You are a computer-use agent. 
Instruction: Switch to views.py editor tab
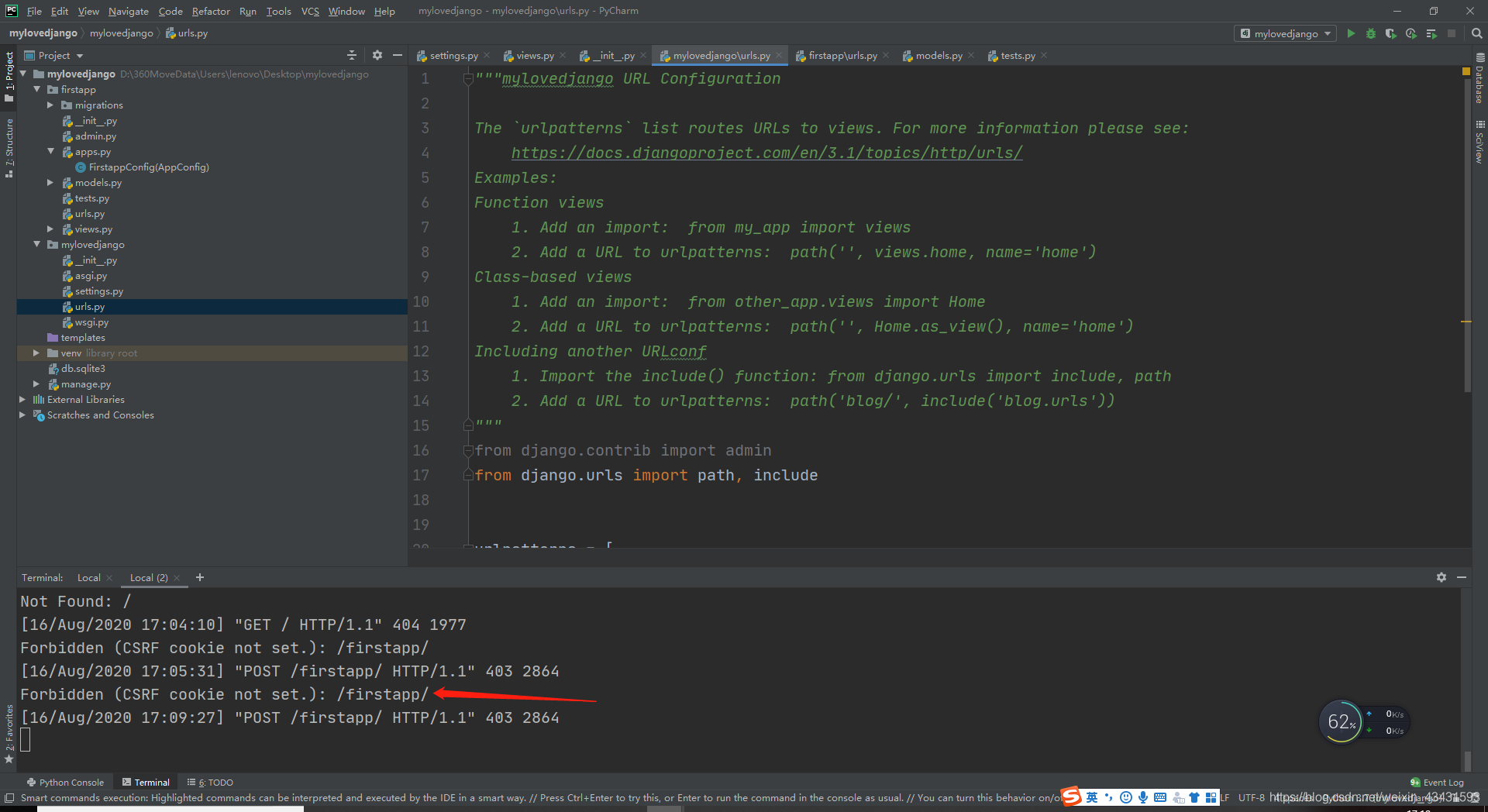click(x=535, y=55)
